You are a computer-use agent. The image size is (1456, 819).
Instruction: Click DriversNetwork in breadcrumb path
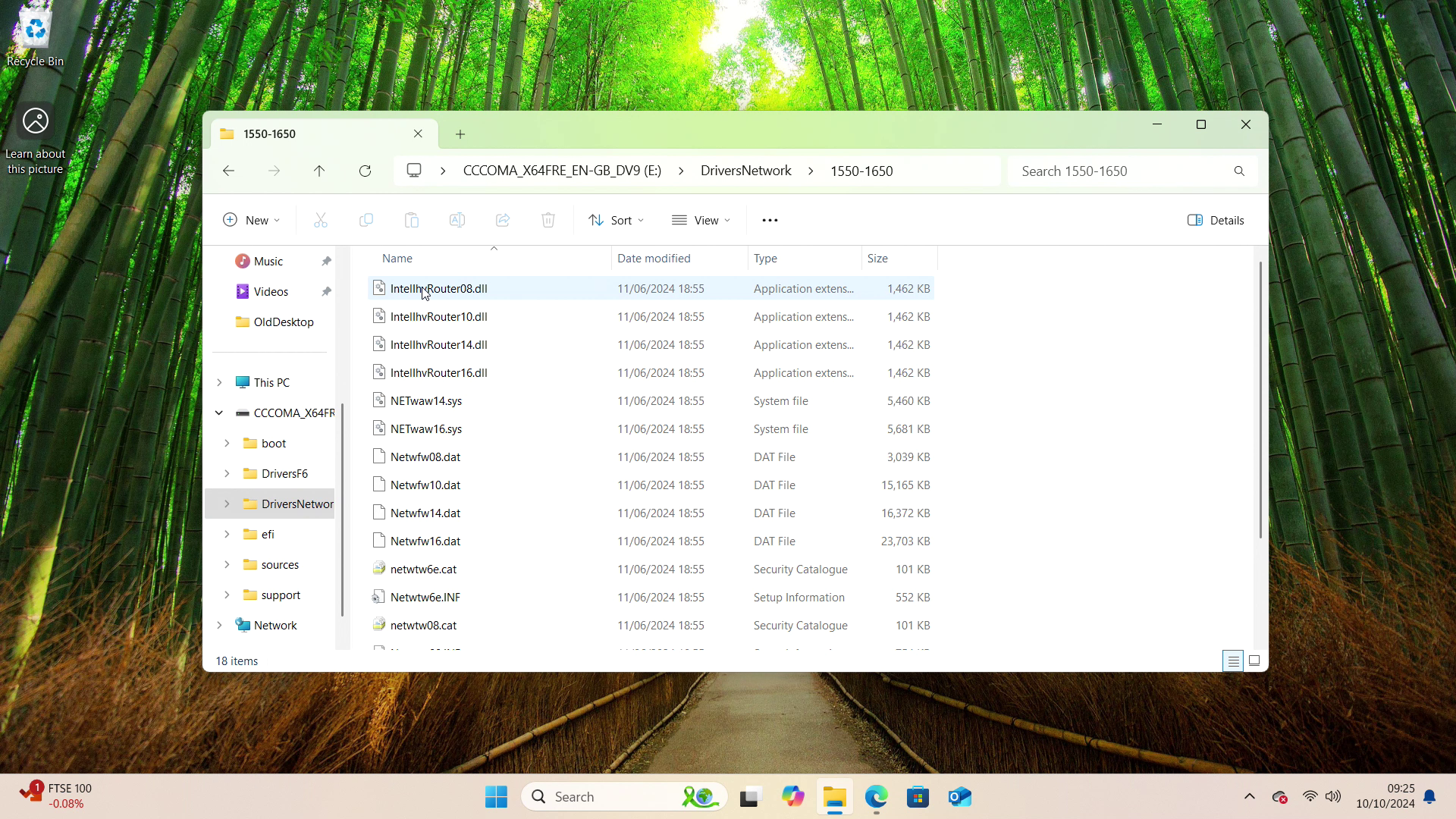point(745,171)
